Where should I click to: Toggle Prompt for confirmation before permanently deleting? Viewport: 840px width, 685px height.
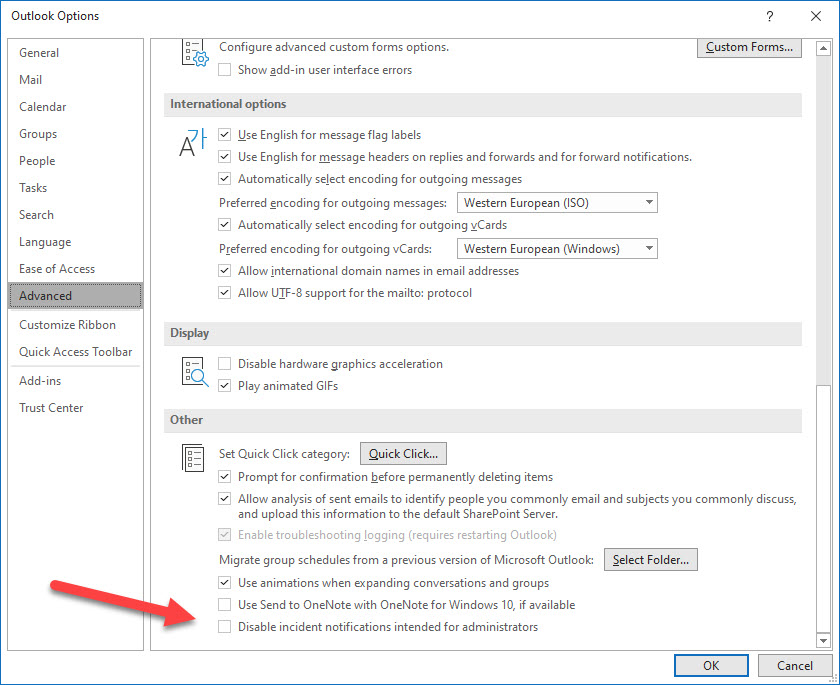click(x=224, y=477)
